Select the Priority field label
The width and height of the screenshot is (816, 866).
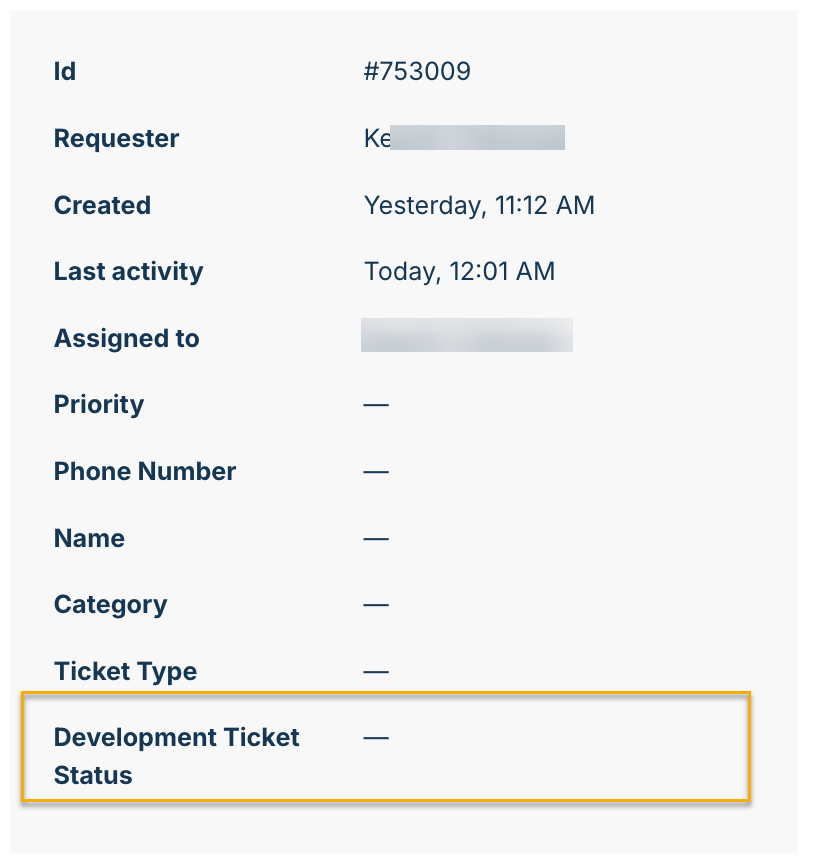99,405
